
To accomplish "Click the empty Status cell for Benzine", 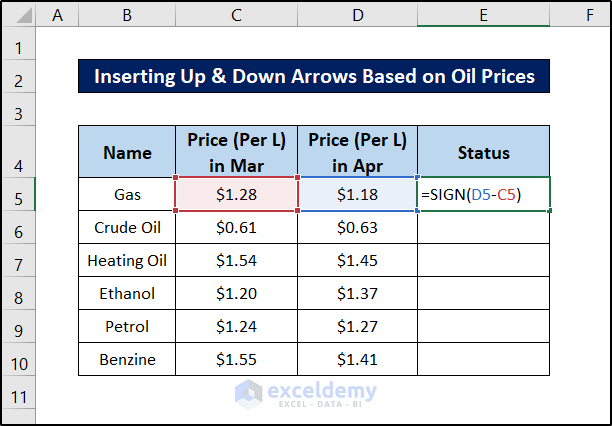I will 484,359.
